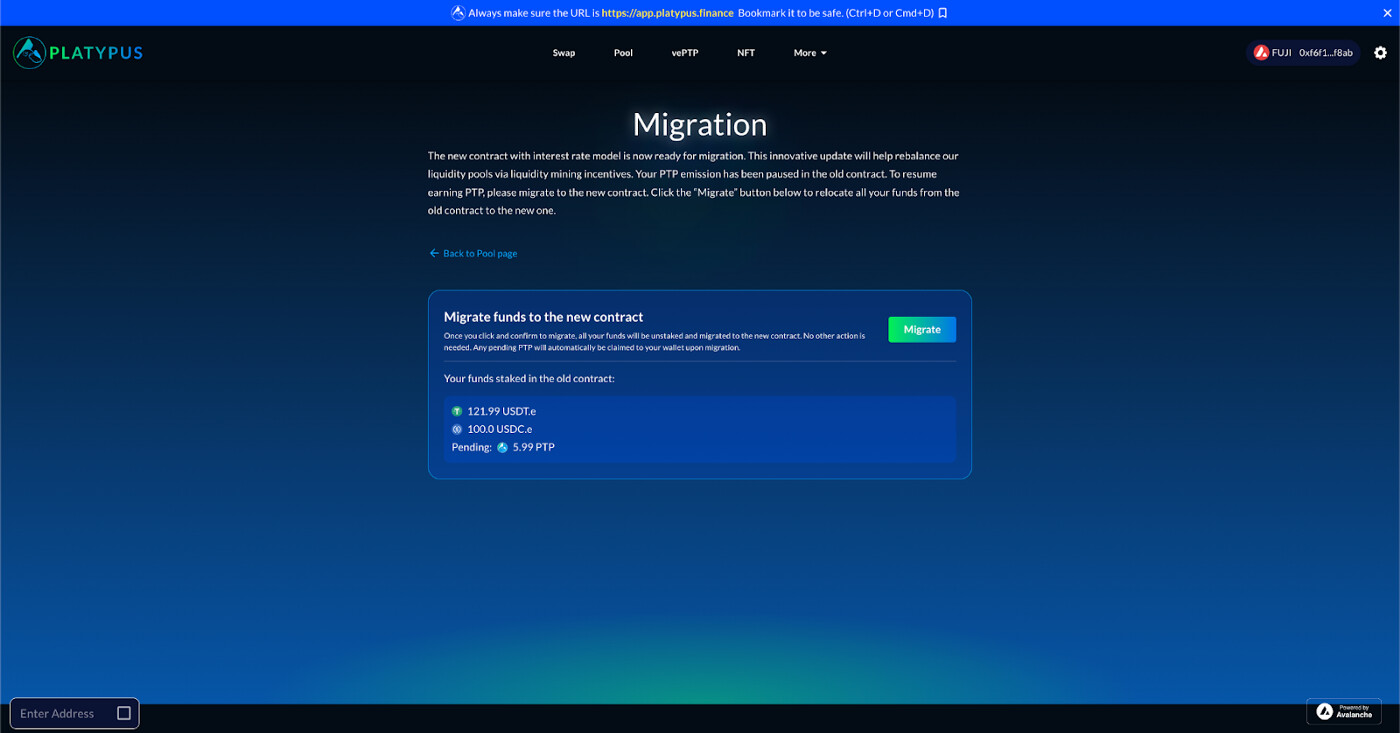Screen dimensions: 1400x733
Task: Click the 121.99 USDT.e amount
Action: tap(501, 411)
